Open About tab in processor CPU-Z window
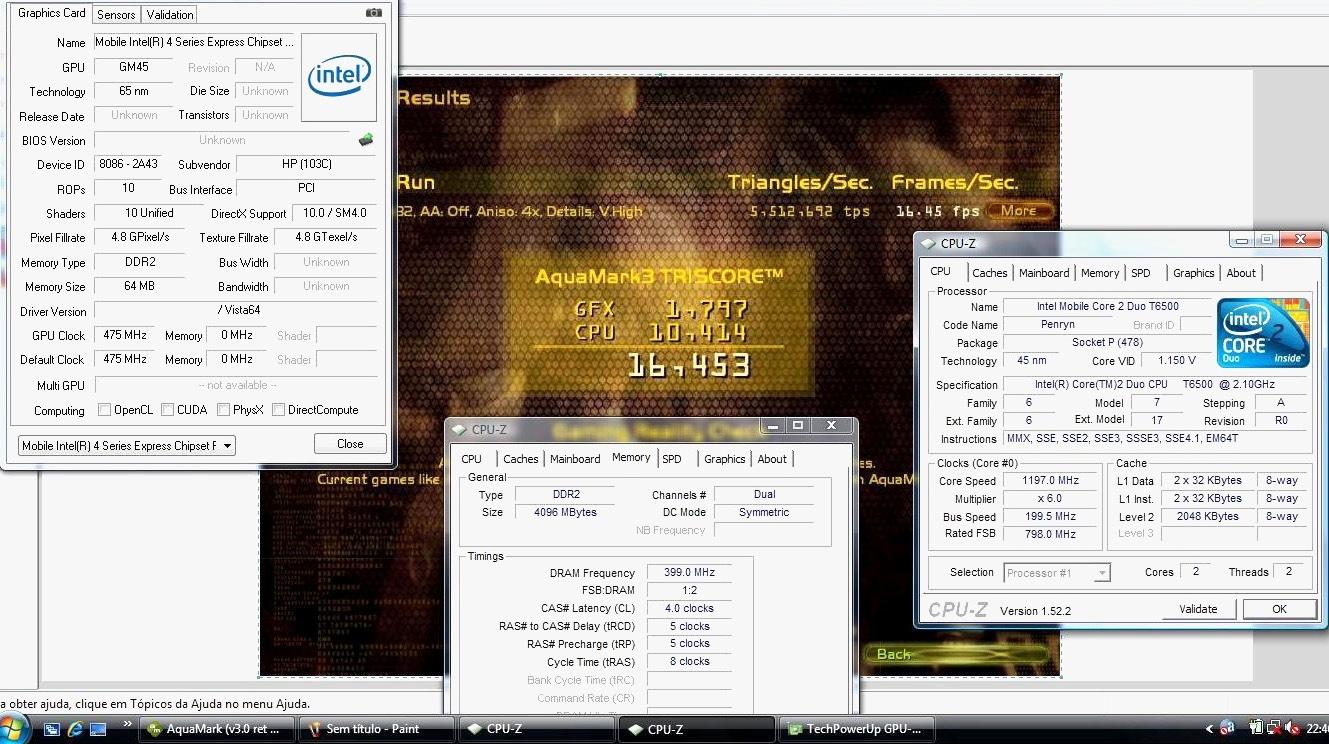 coord(1241,273)
